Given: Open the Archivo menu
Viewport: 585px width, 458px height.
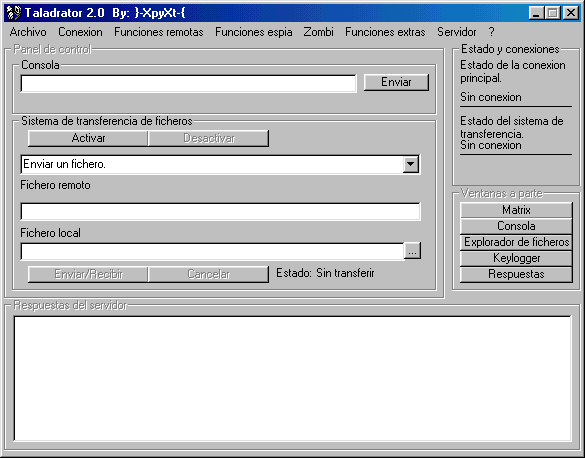Looking at the screenshot, I should click(28, 32).
